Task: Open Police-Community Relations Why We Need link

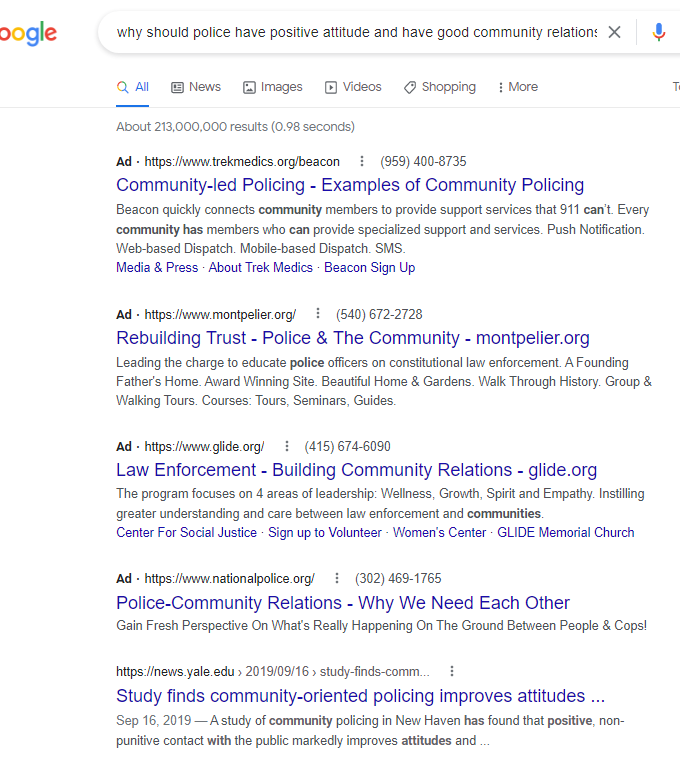Action: pos(343,603)
